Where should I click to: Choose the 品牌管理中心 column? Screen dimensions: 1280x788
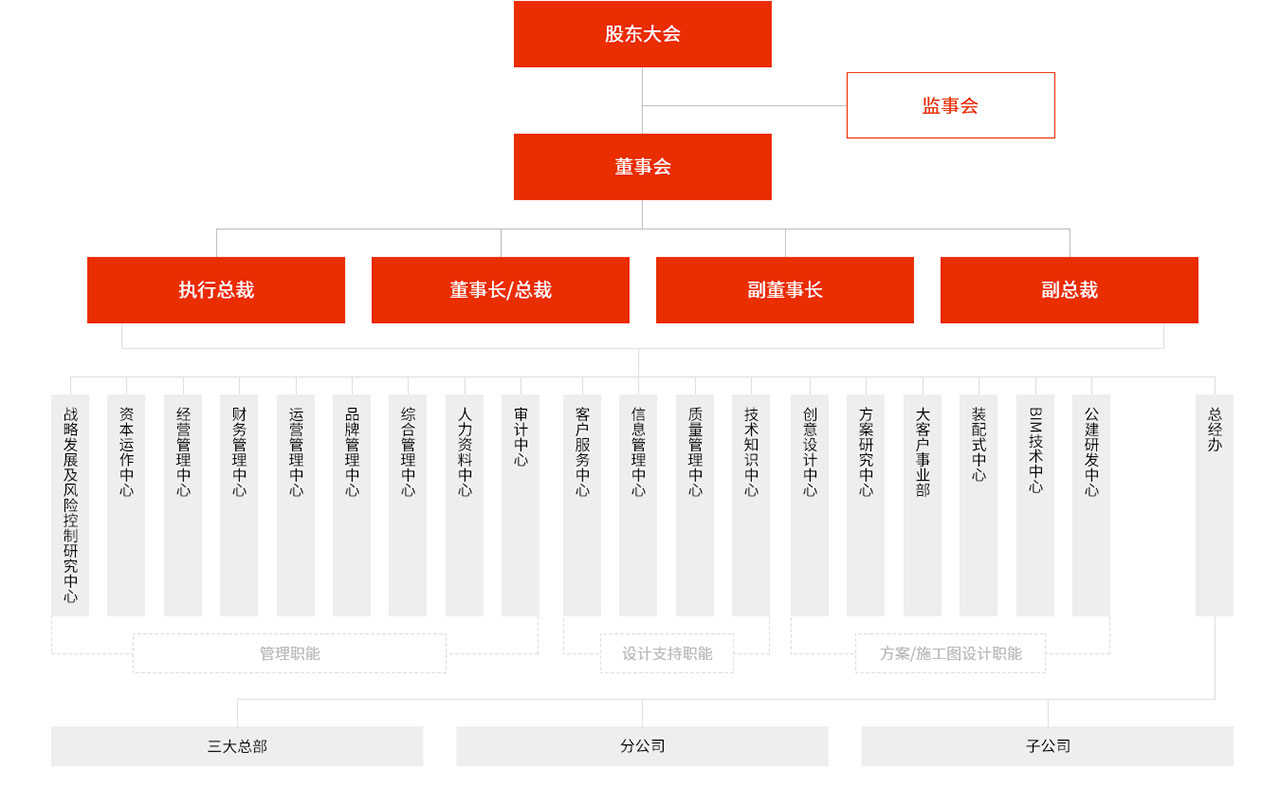pos(352,505)
